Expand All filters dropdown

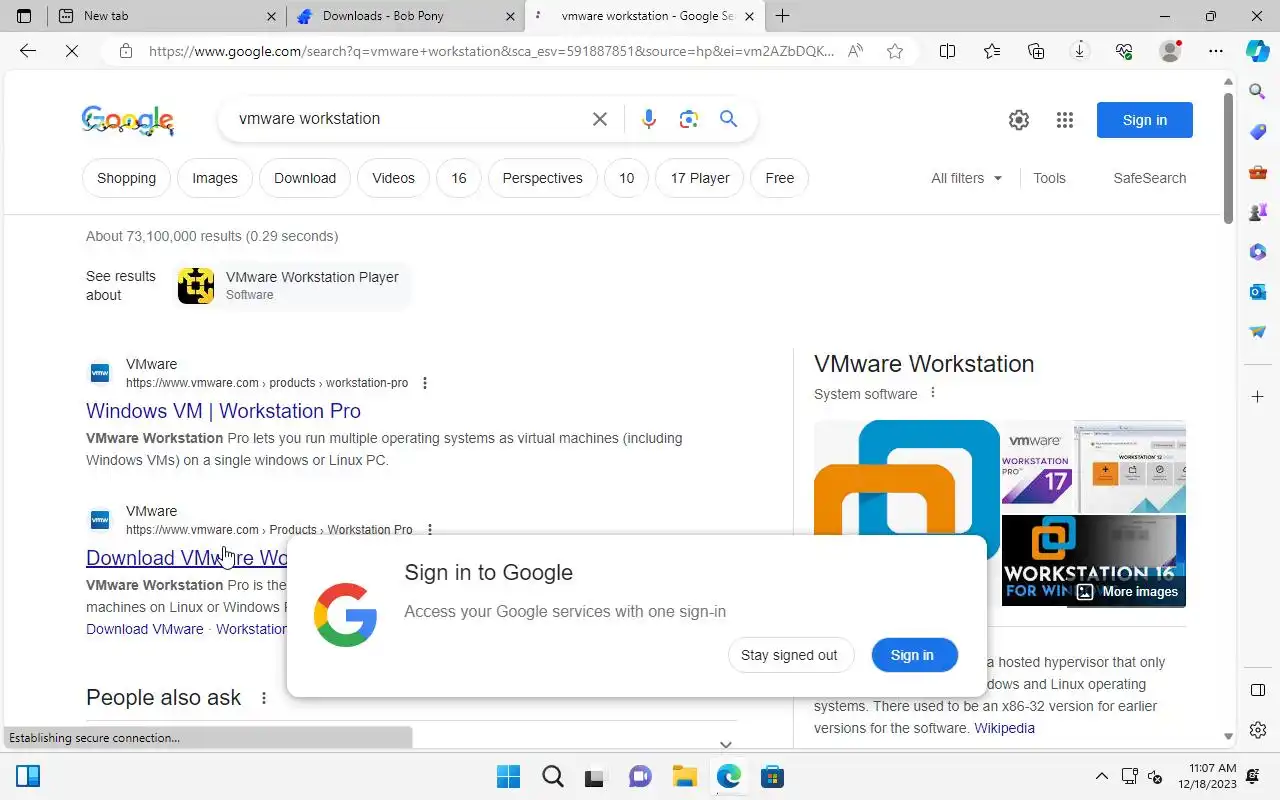click(x=966, y=178)
